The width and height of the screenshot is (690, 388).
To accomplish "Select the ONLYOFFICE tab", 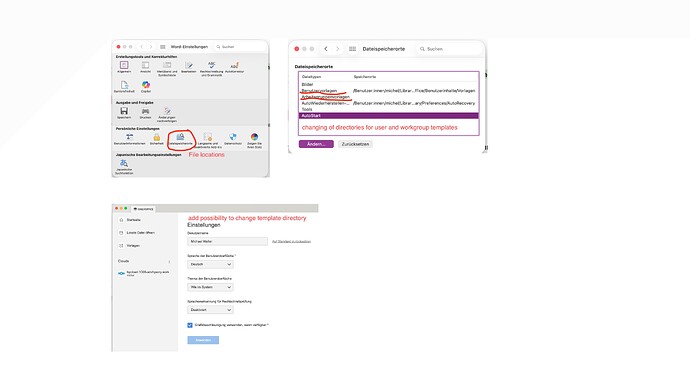I will (x=143, y=209).
